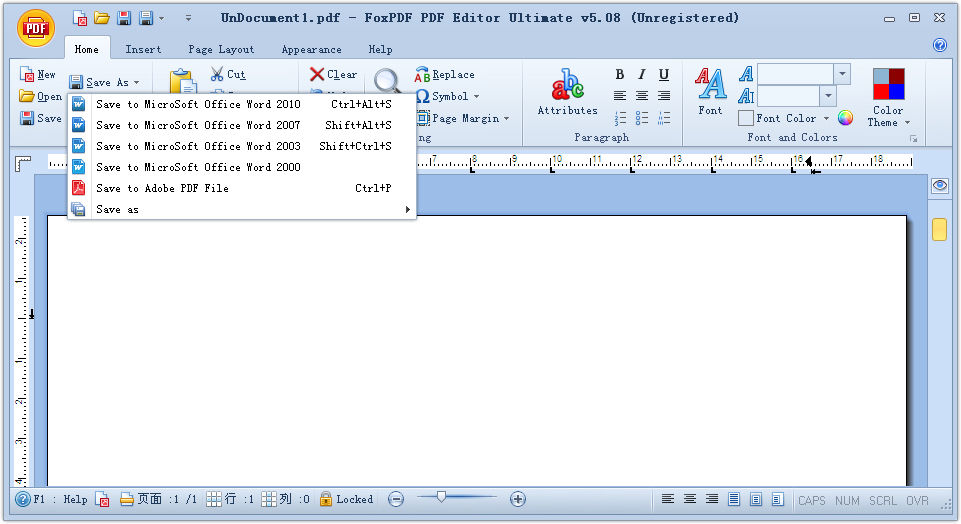Screen dimensions: 961x524
Task: Choose Save to Adobe PDF File
Action: click(x=241, y=188)
